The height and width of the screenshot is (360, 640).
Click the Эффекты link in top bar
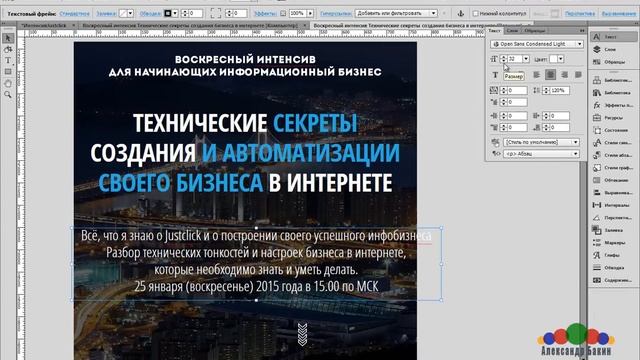tap(265, 13)
